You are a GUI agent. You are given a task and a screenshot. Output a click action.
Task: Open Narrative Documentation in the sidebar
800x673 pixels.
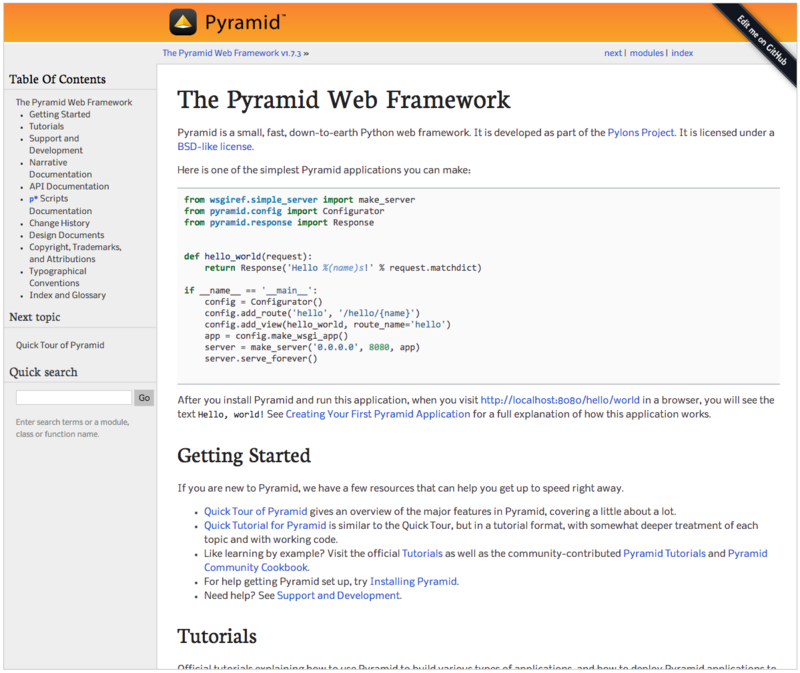[x=60, y=168]
